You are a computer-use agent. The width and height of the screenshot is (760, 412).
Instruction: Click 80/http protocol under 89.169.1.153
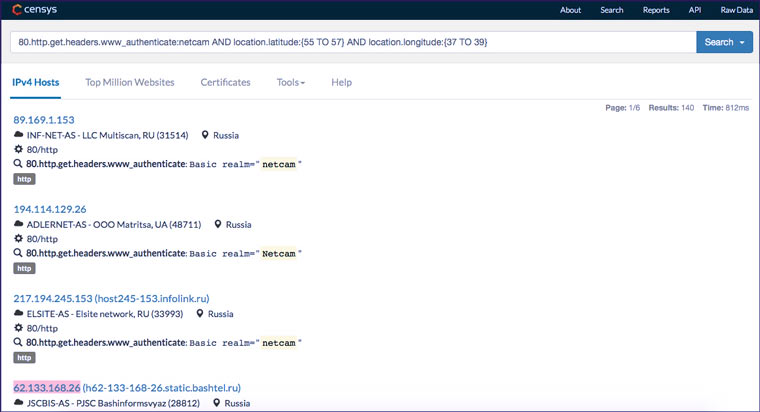coord(42,150)
